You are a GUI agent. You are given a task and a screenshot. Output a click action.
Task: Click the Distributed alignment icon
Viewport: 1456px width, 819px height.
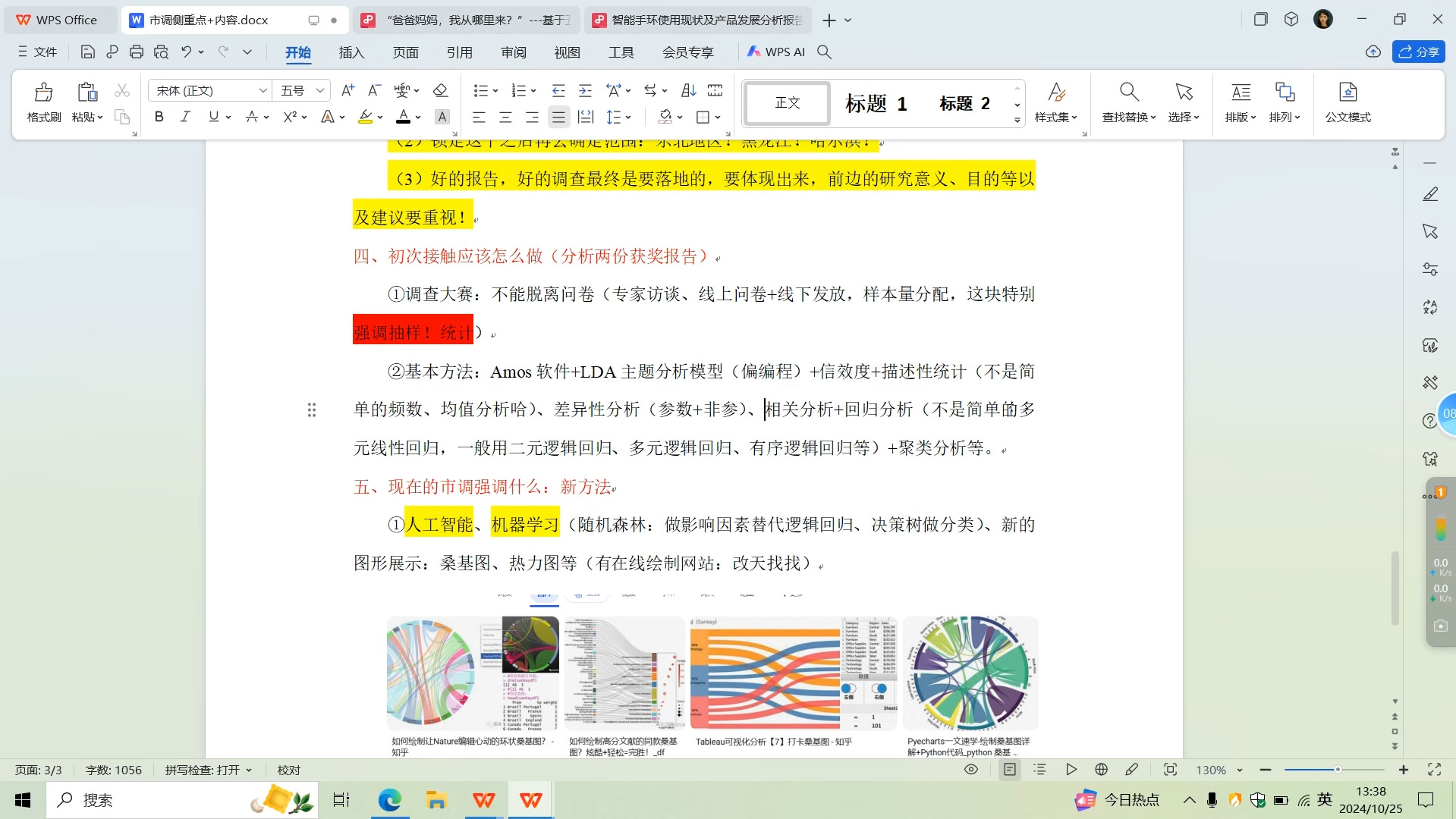click(x=586, y=117)
